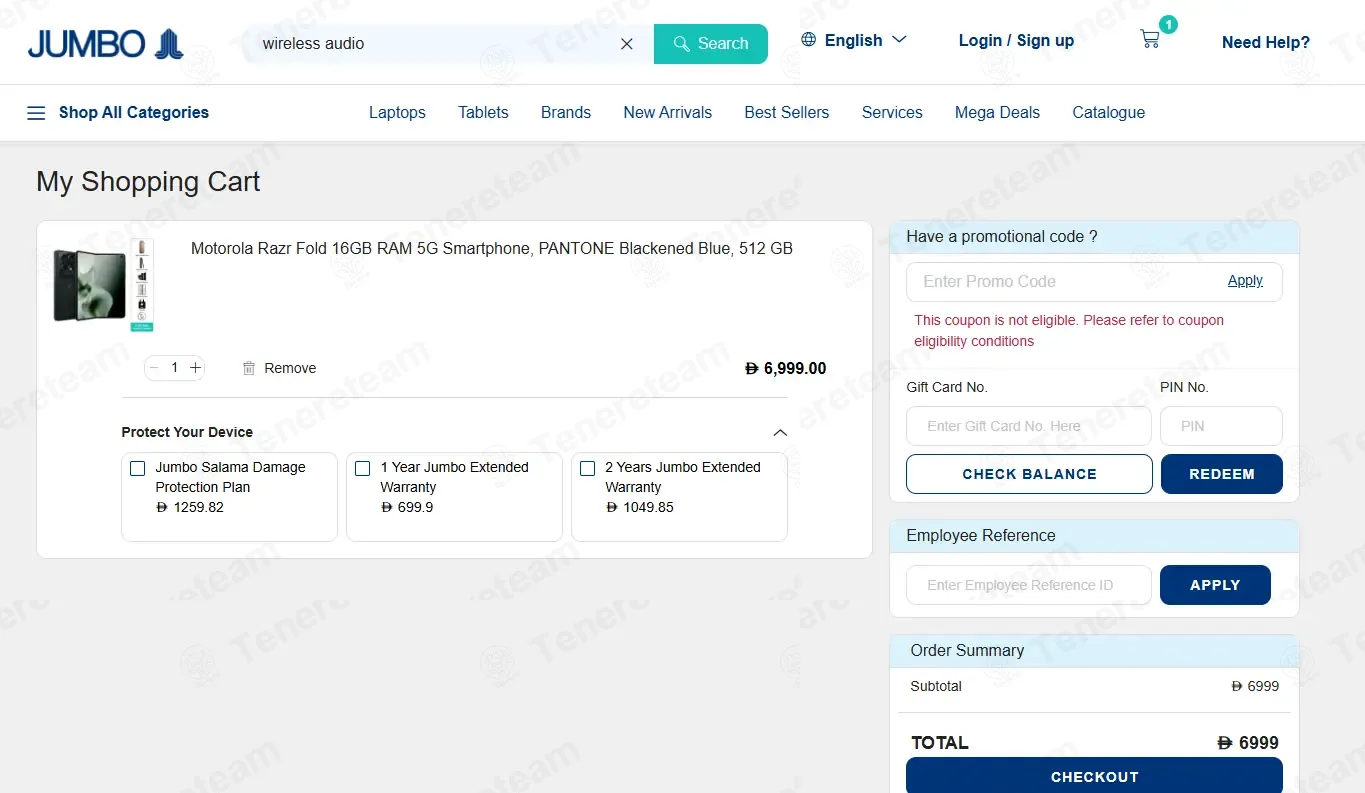Image resolution: width=1365 pixels, height=793 pixels.
Task: Click the Remove text link
Action: click(x=290, y=368)
